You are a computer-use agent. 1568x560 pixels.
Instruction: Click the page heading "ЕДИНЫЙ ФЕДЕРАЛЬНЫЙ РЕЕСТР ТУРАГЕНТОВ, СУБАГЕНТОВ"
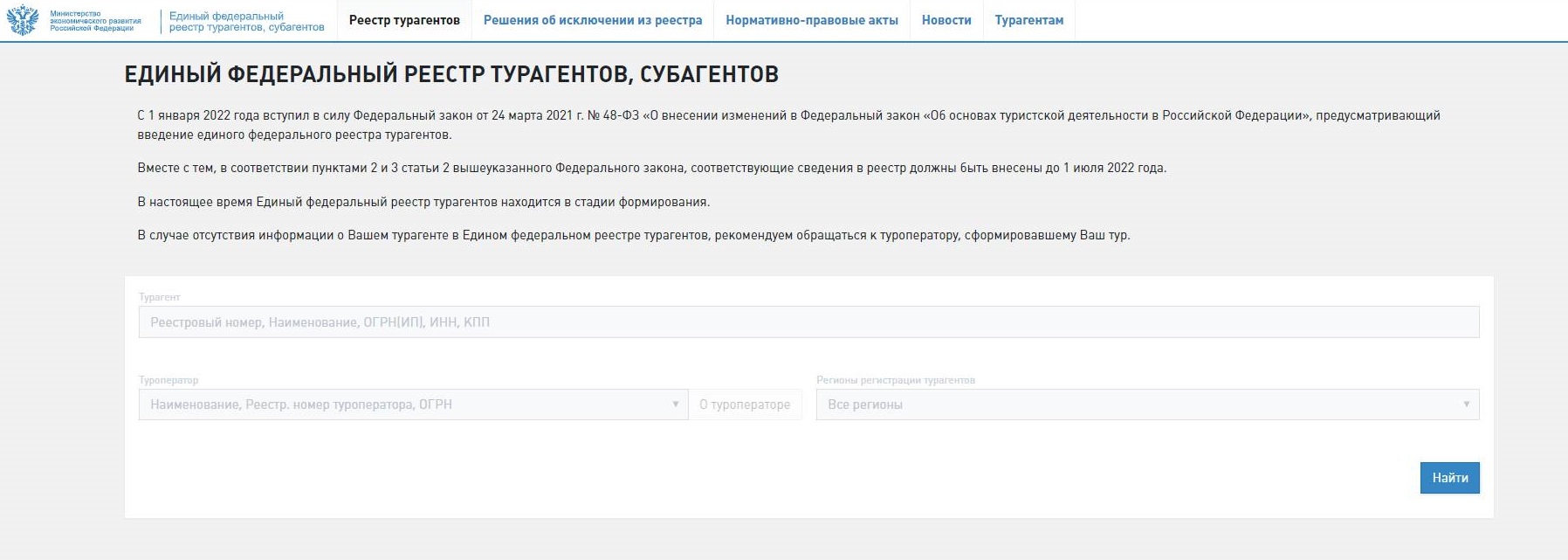[451, 74]
